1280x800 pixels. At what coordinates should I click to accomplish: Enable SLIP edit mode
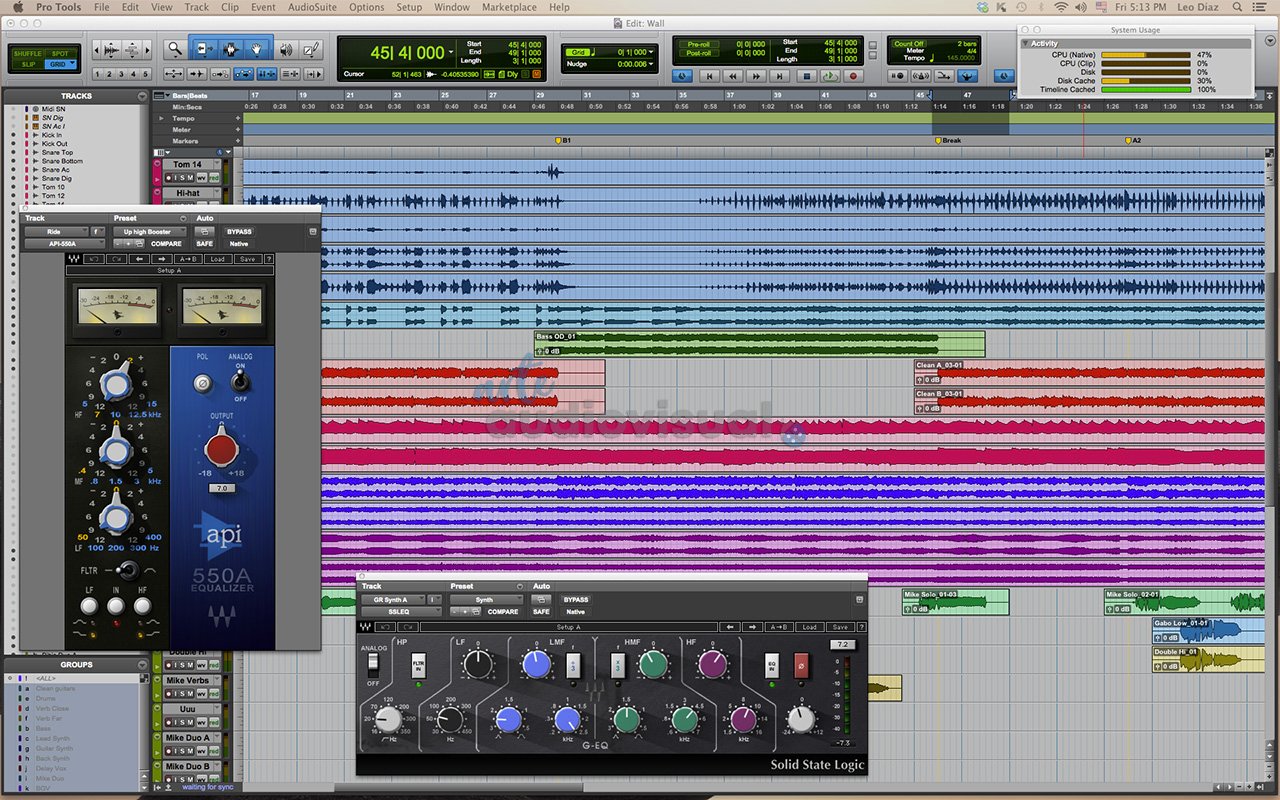click(x=27, y=64)
